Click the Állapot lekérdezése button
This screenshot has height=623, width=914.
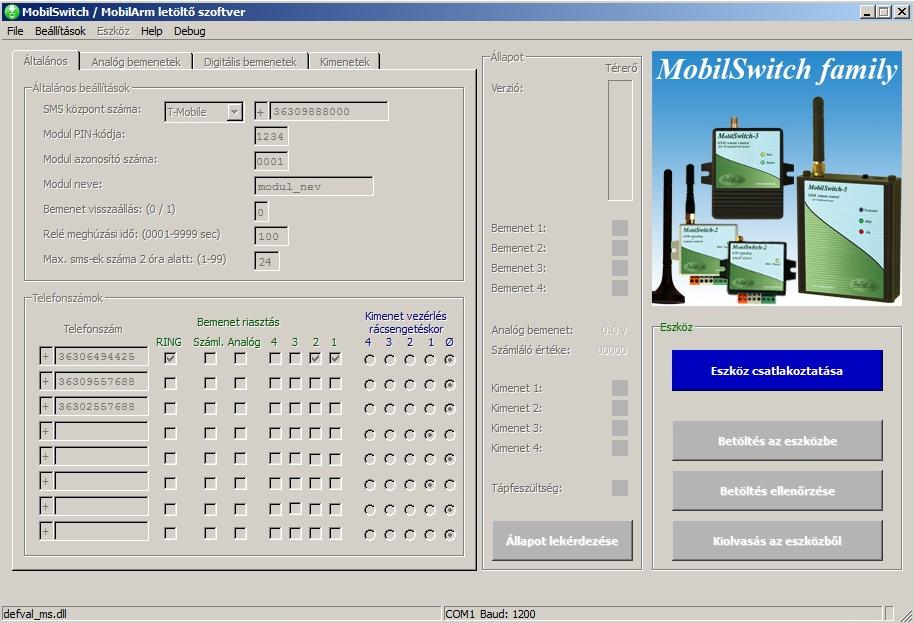(x=562, y=541)
